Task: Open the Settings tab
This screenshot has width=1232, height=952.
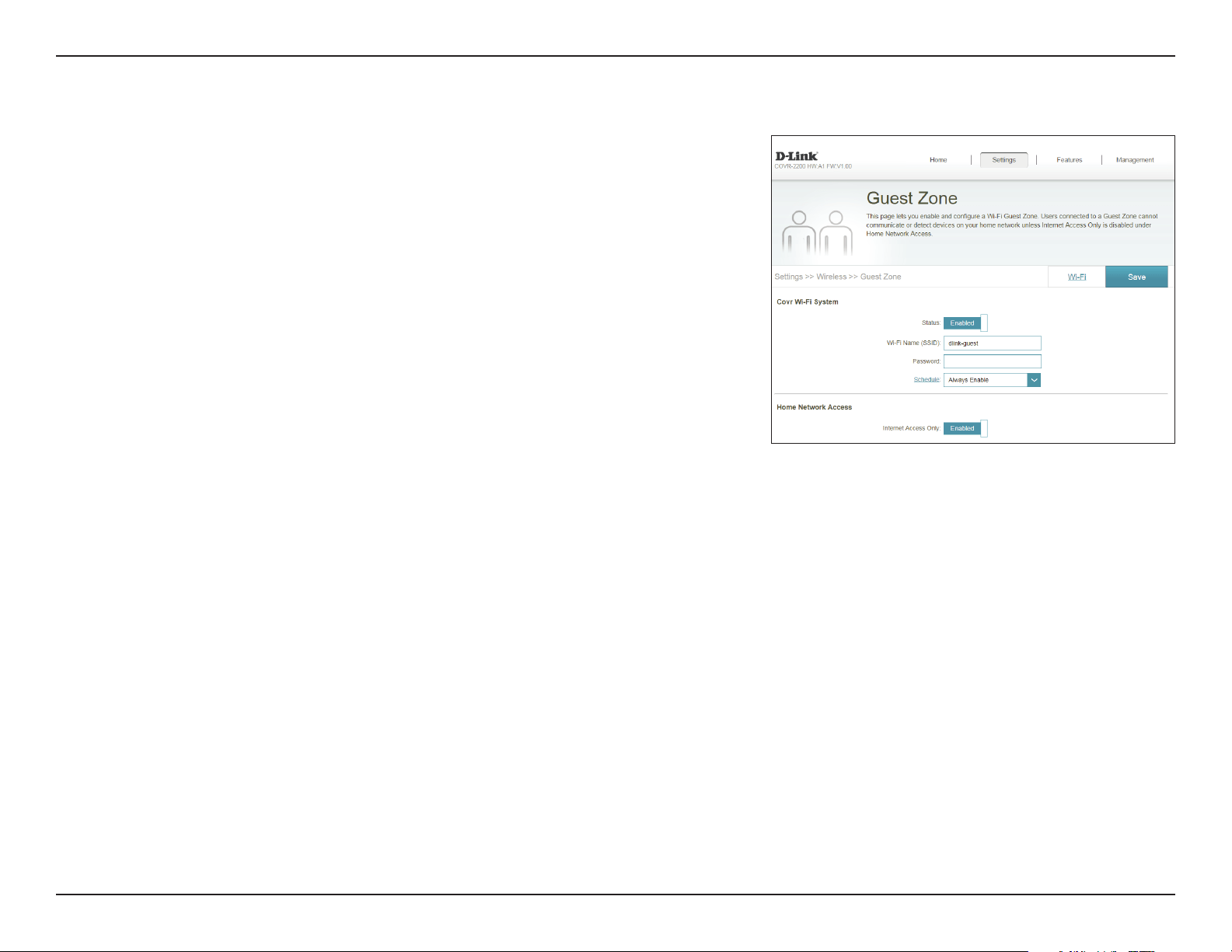Action: 1003,160
